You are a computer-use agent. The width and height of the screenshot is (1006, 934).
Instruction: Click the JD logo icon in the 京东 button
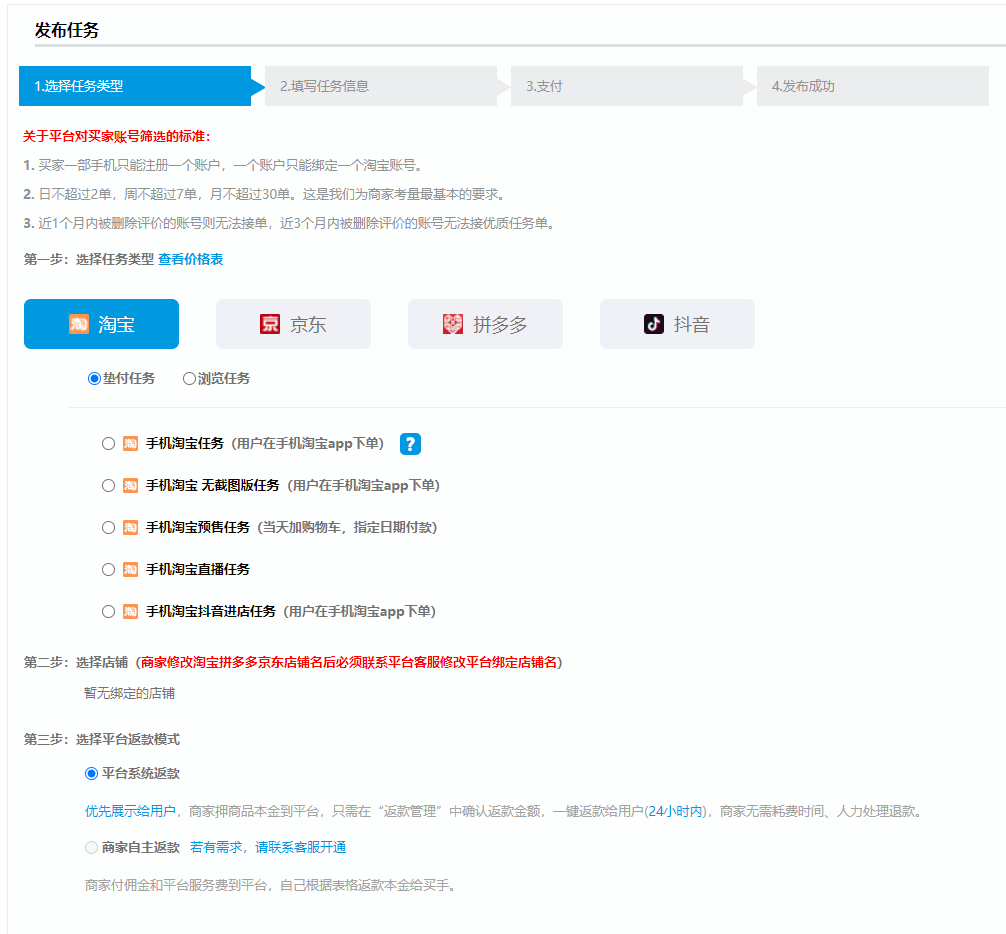270,324
